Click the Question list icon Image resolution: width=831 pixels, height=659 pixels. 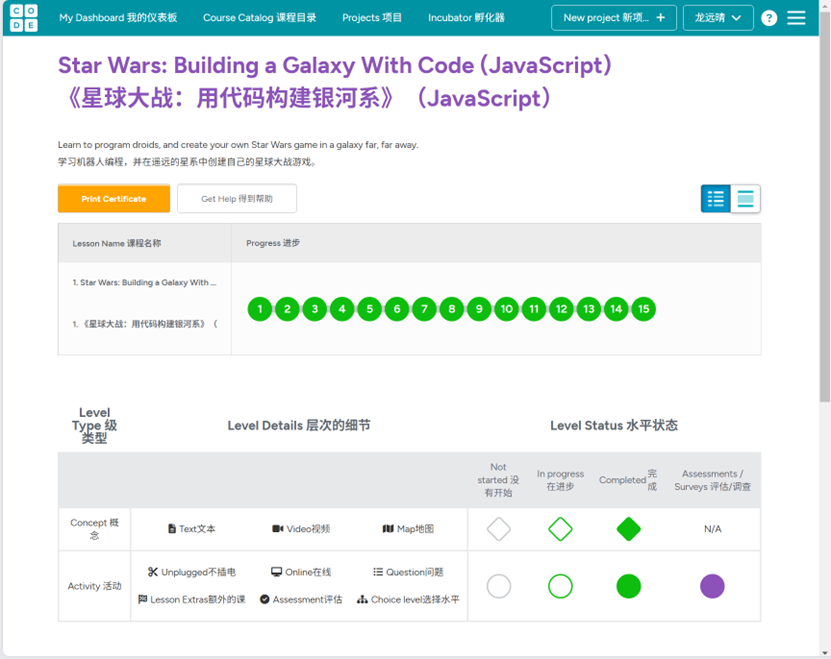378,572
